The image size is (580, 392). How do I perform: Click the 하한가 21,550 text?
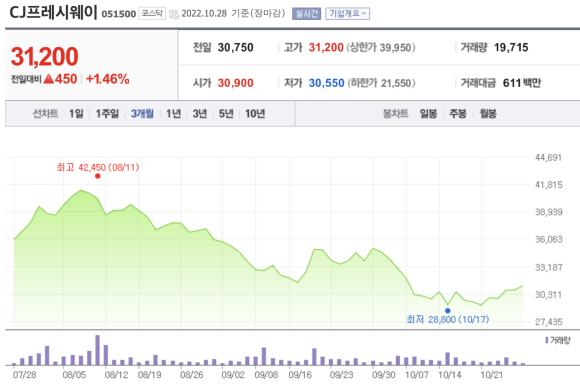point(381,83)
